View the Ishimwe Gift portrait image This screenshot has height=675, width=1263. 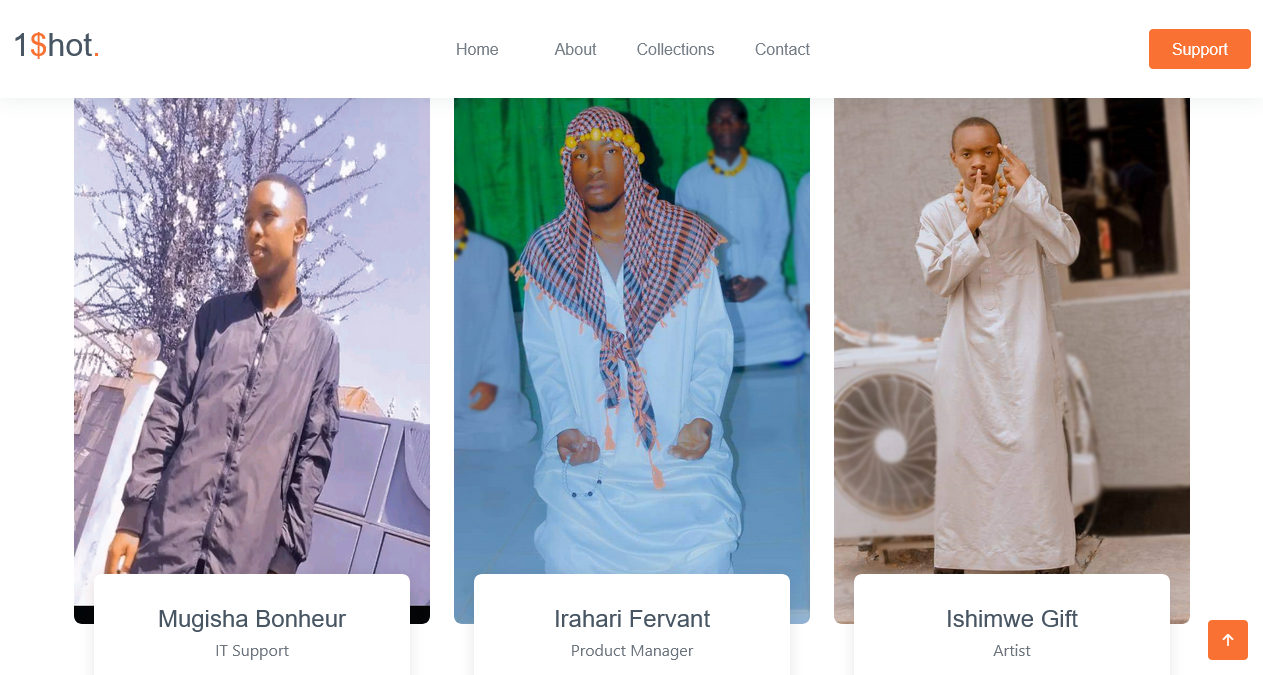tap(1012, 335)
